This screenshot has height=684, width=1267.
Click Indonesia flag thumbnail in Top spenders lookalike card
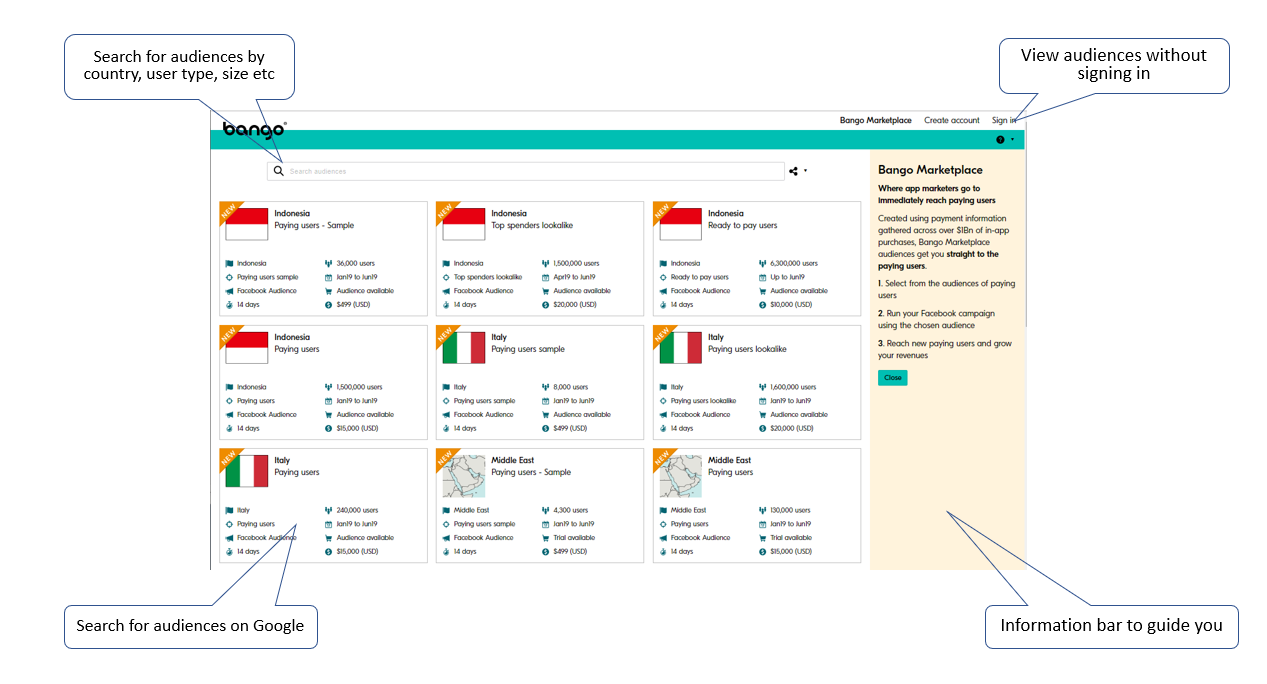pyautogui.click(x=464, y=224)
